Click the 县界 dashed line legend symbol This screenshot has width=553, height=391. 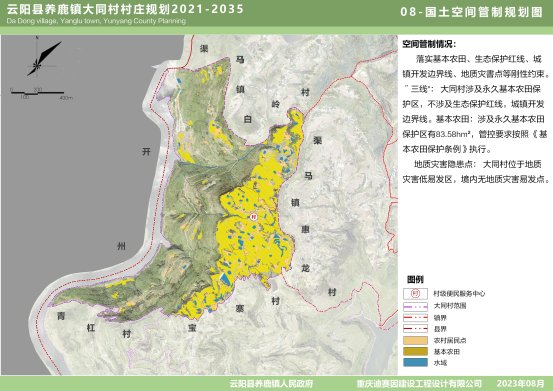pos(415,329)
